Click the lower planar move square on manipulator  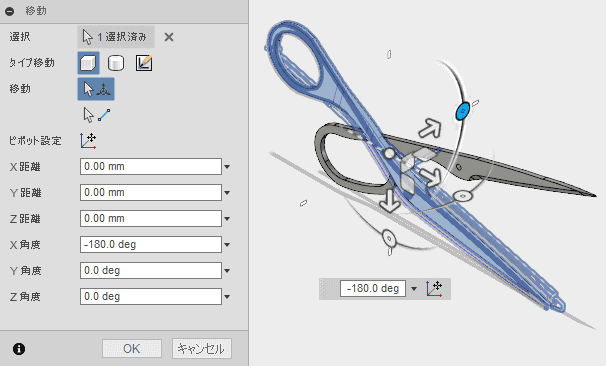[408, 184]
